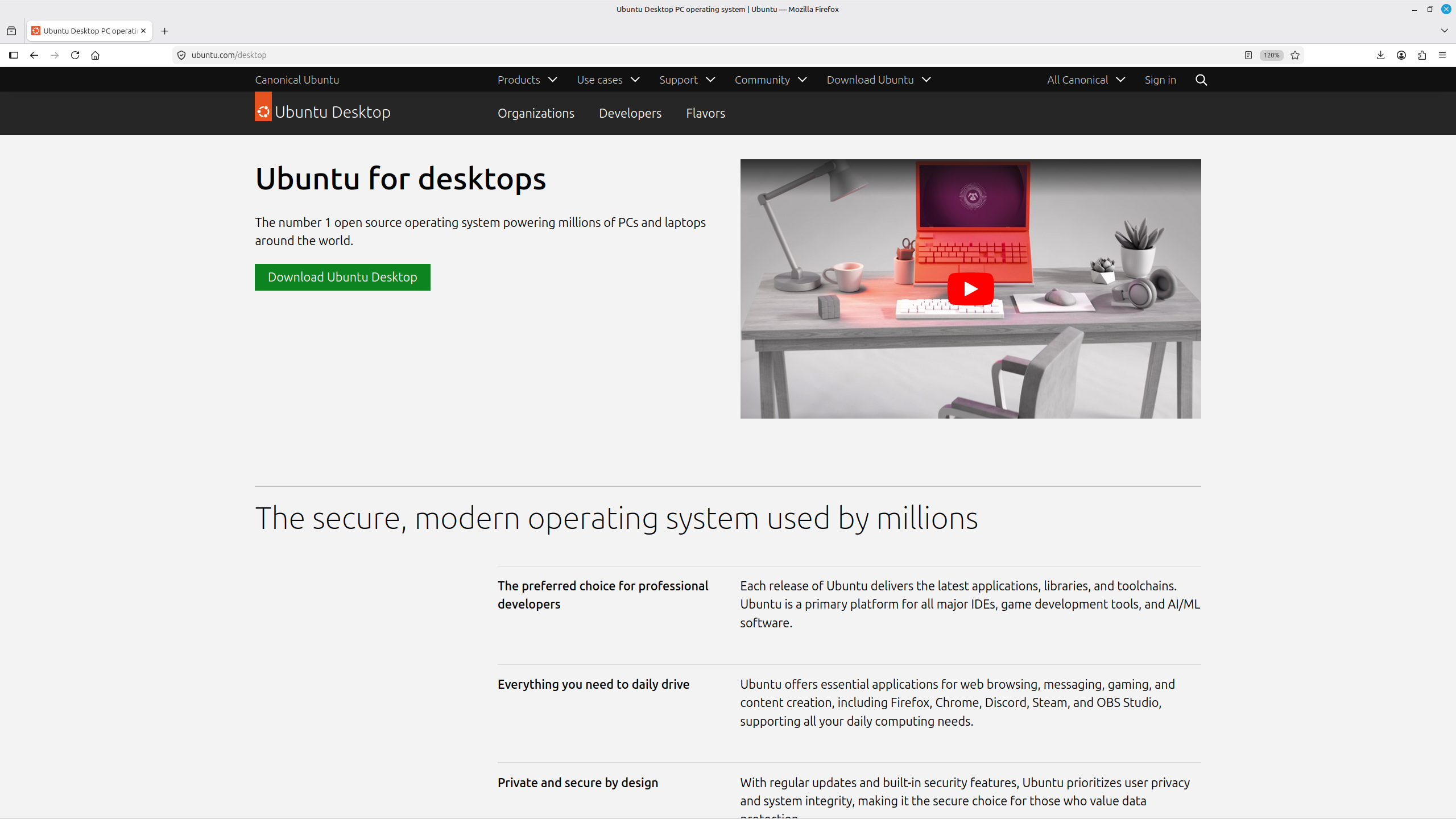Select the Ubuntu Desktop PC browser tab
Viewport: 1456px width, 819px height.
point(89,31)
